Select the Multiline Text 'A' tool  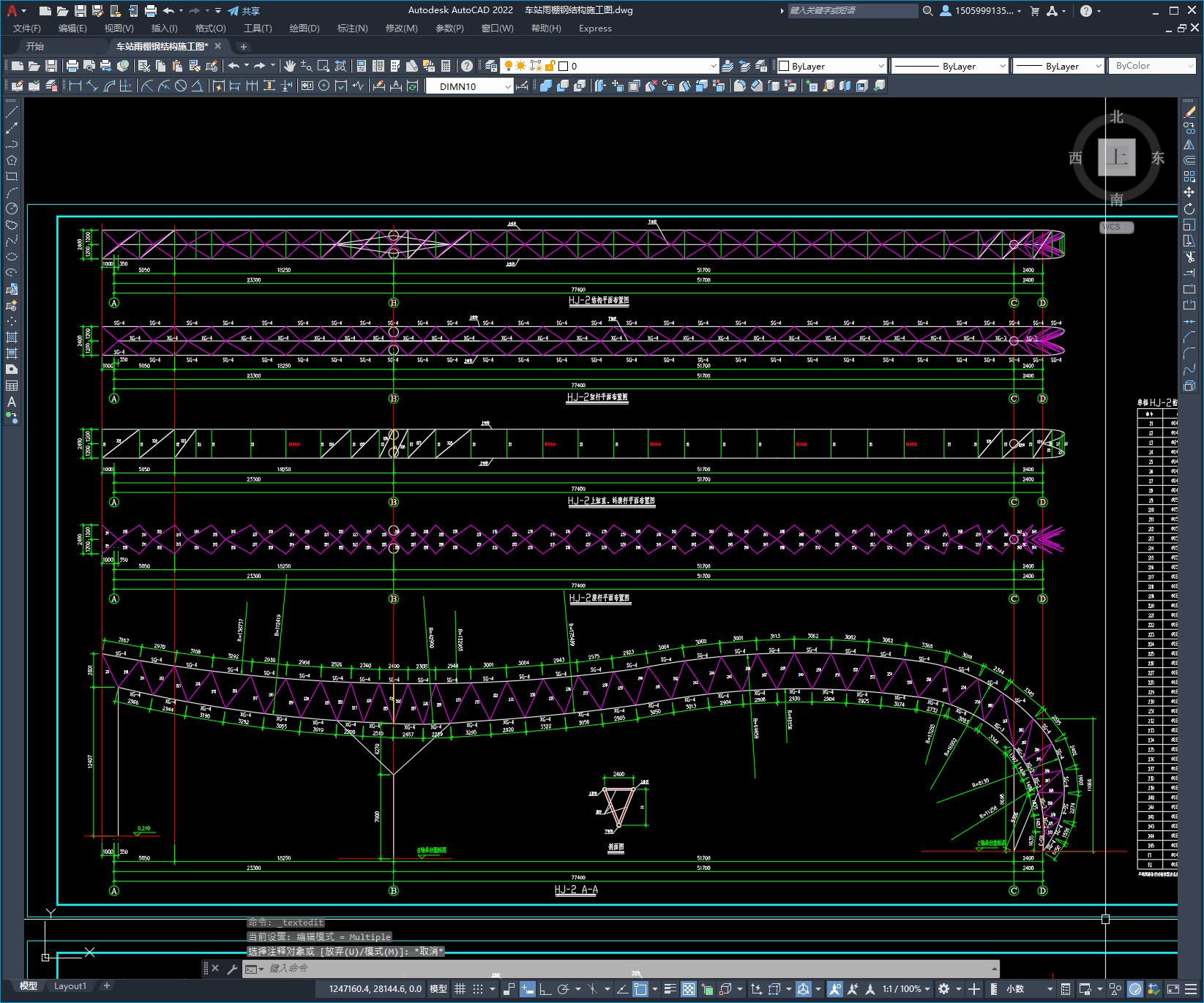pos(12,402)
